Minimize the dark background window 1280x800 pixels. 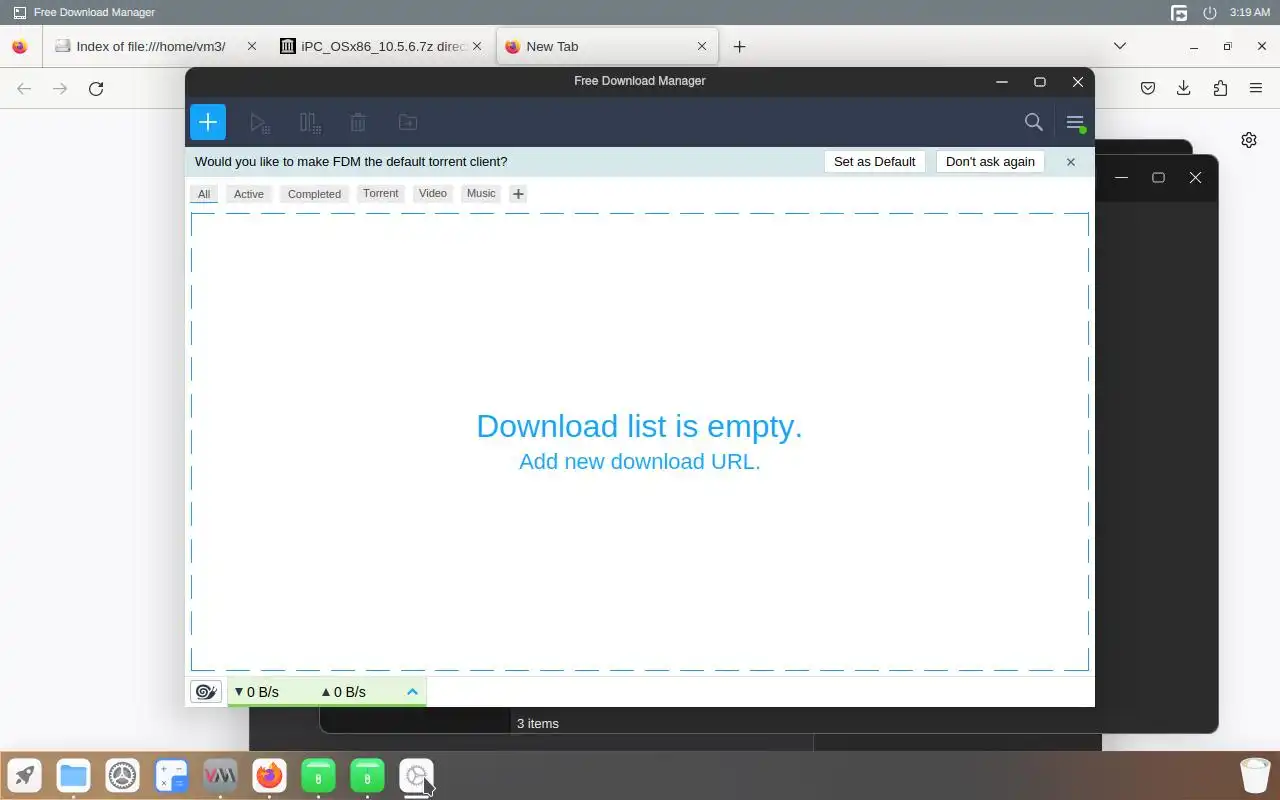pyautogui.click(x=1121, y=177)
